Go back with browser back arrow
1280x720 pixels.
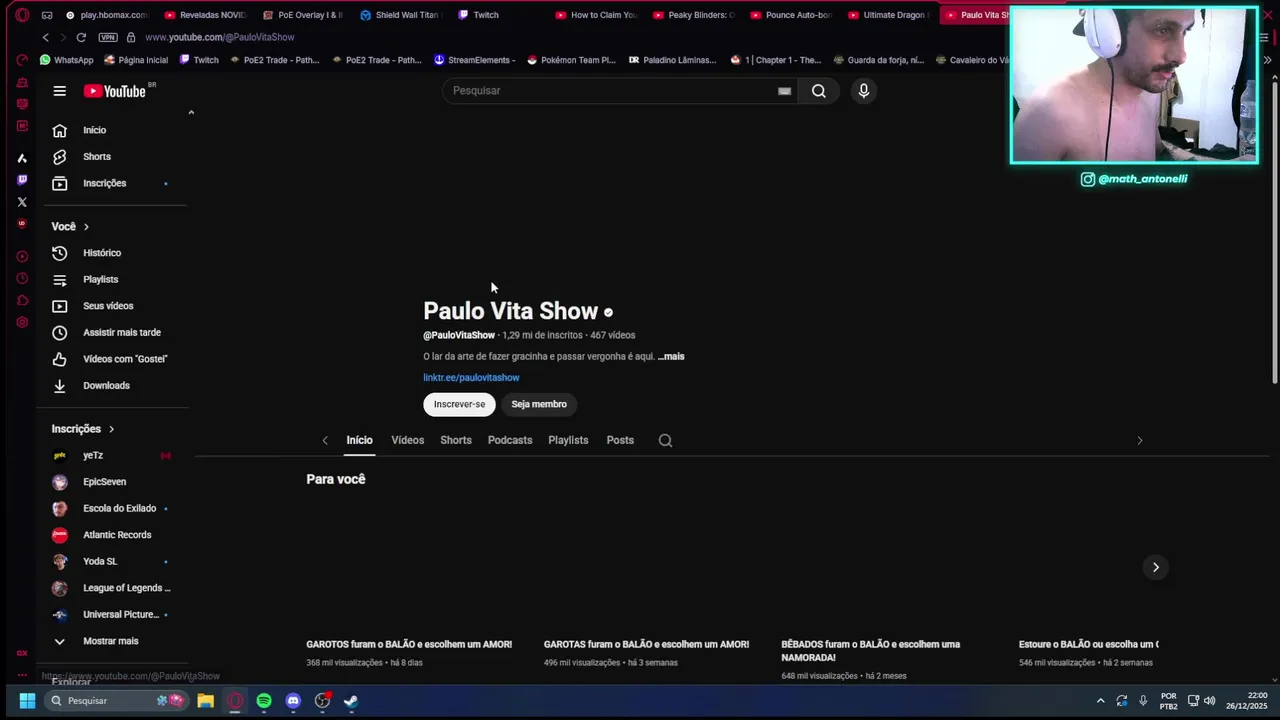pos(45,37)
